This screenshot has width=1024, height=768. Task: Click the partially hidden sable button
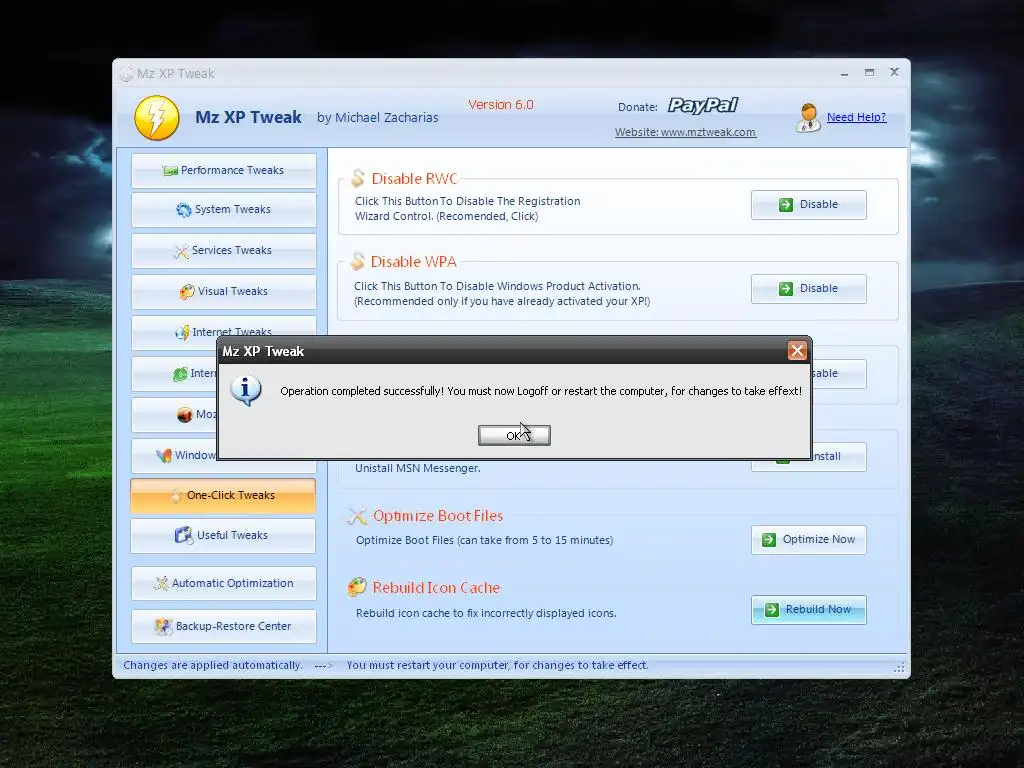[839, 374]
